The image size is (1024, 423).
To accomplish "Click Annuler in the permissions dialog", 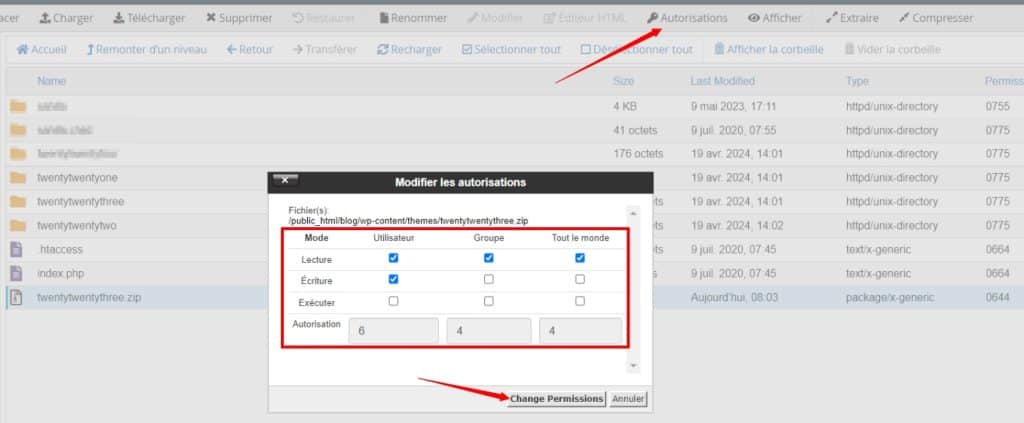I will pos(628,399).
